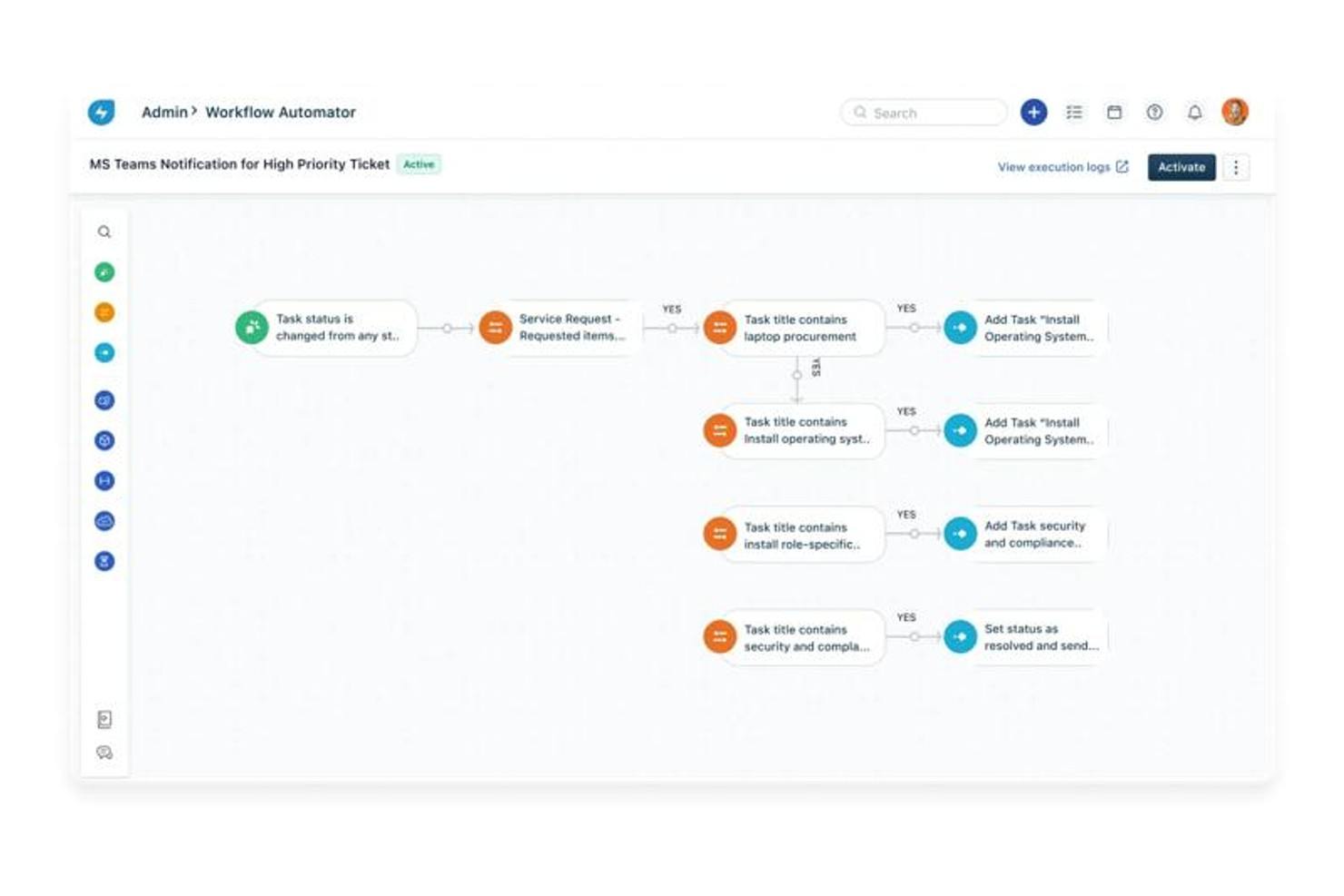Image resolution: width=1344 pixels, height=896 pixels.
Task: Check notifications via the bell icon
Action: pyautogui.click(x=1194, y=112)
